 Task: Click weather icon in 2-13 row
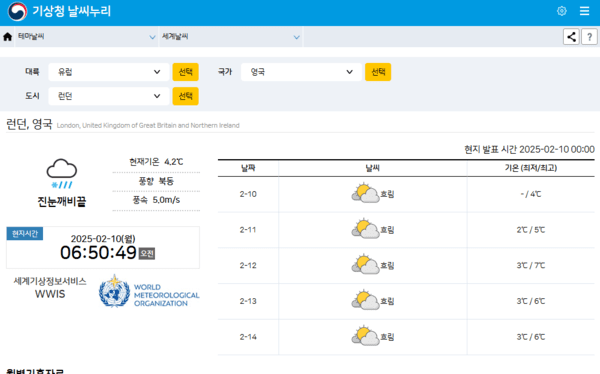365,301
